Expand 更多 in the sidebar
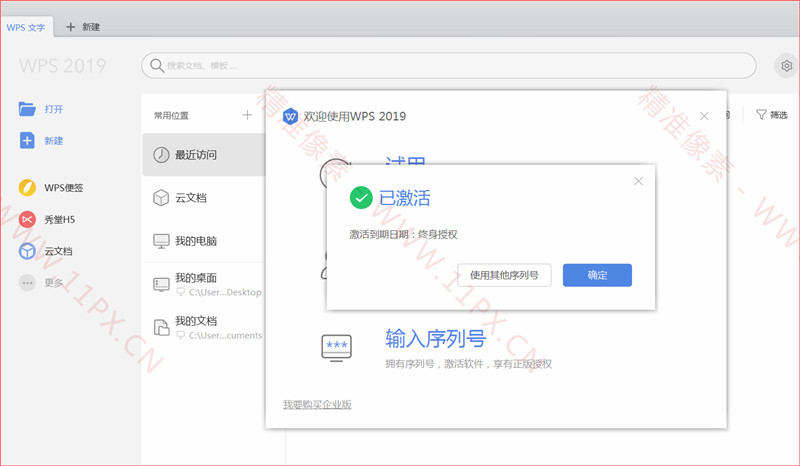800x466 pixels. [x=41, y=282]
